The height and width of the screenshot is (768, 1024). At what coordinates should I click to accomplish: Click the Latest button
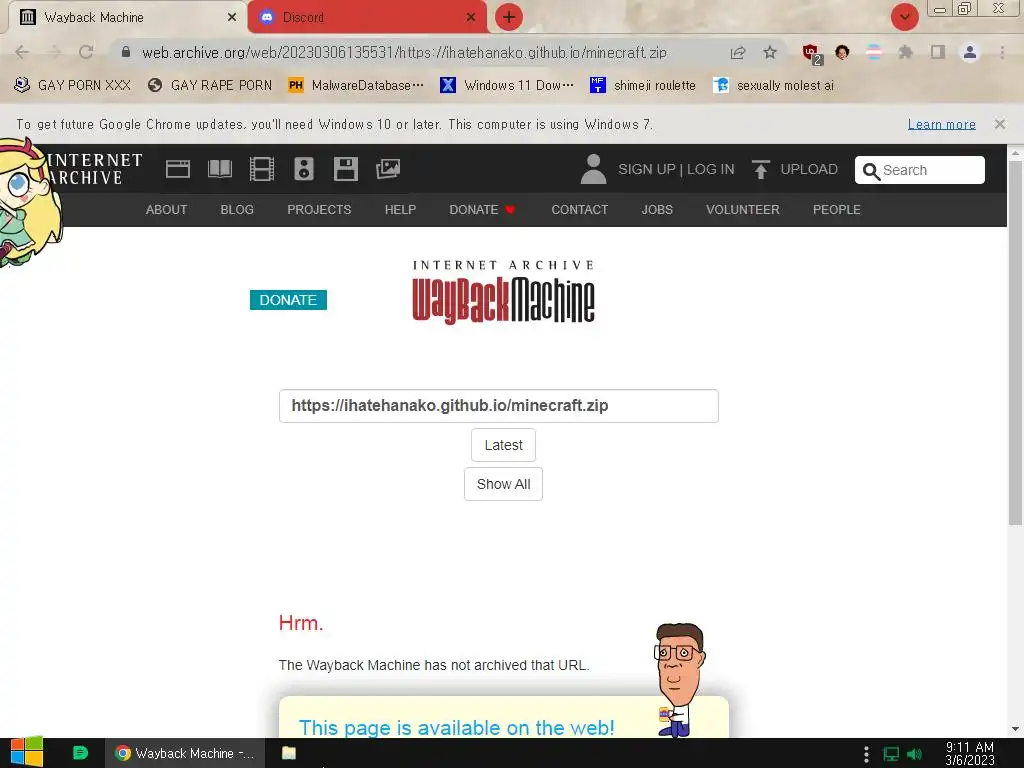[503, 445]
